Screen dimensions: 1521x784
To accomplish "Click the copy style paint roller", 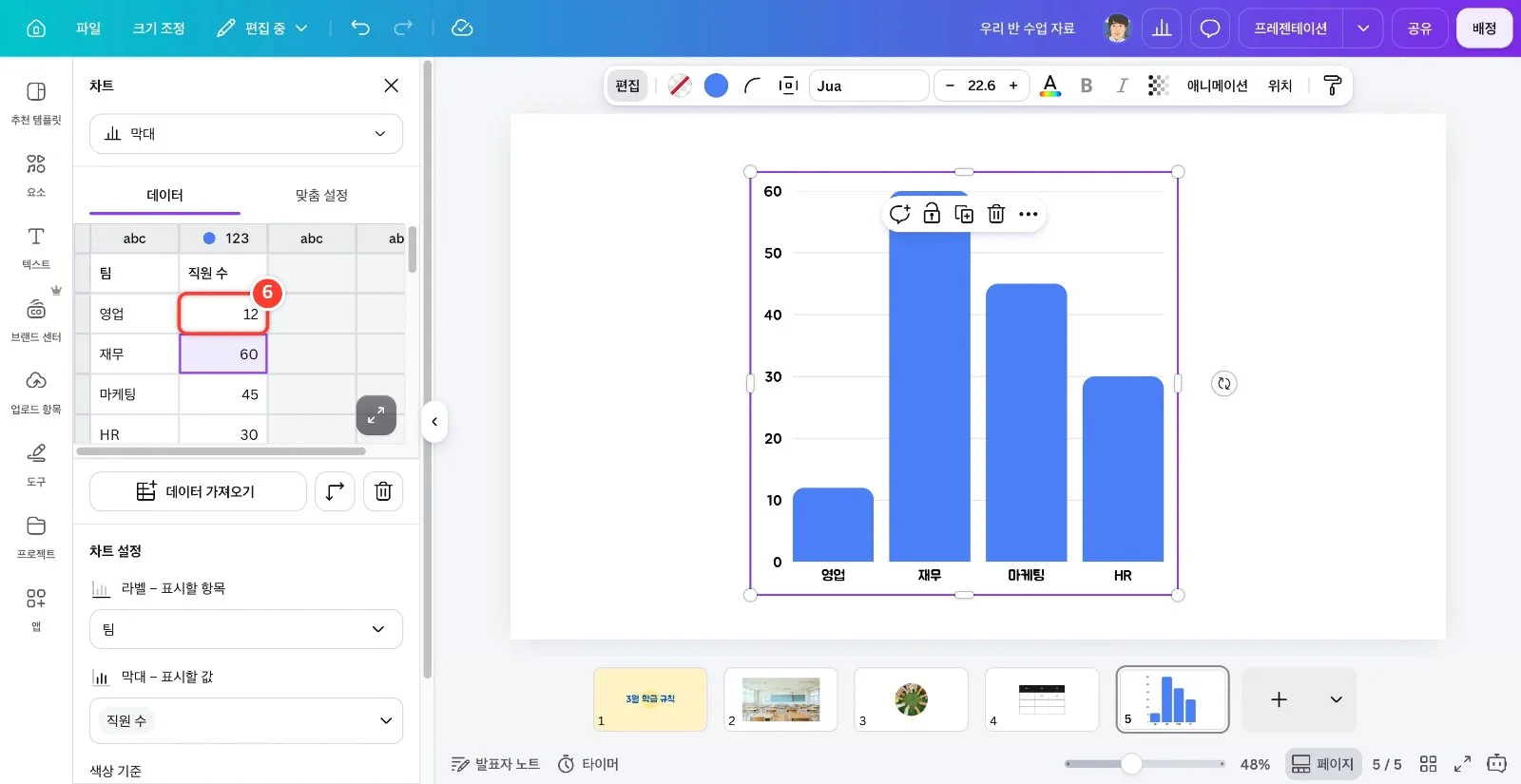I will 1332,86.
